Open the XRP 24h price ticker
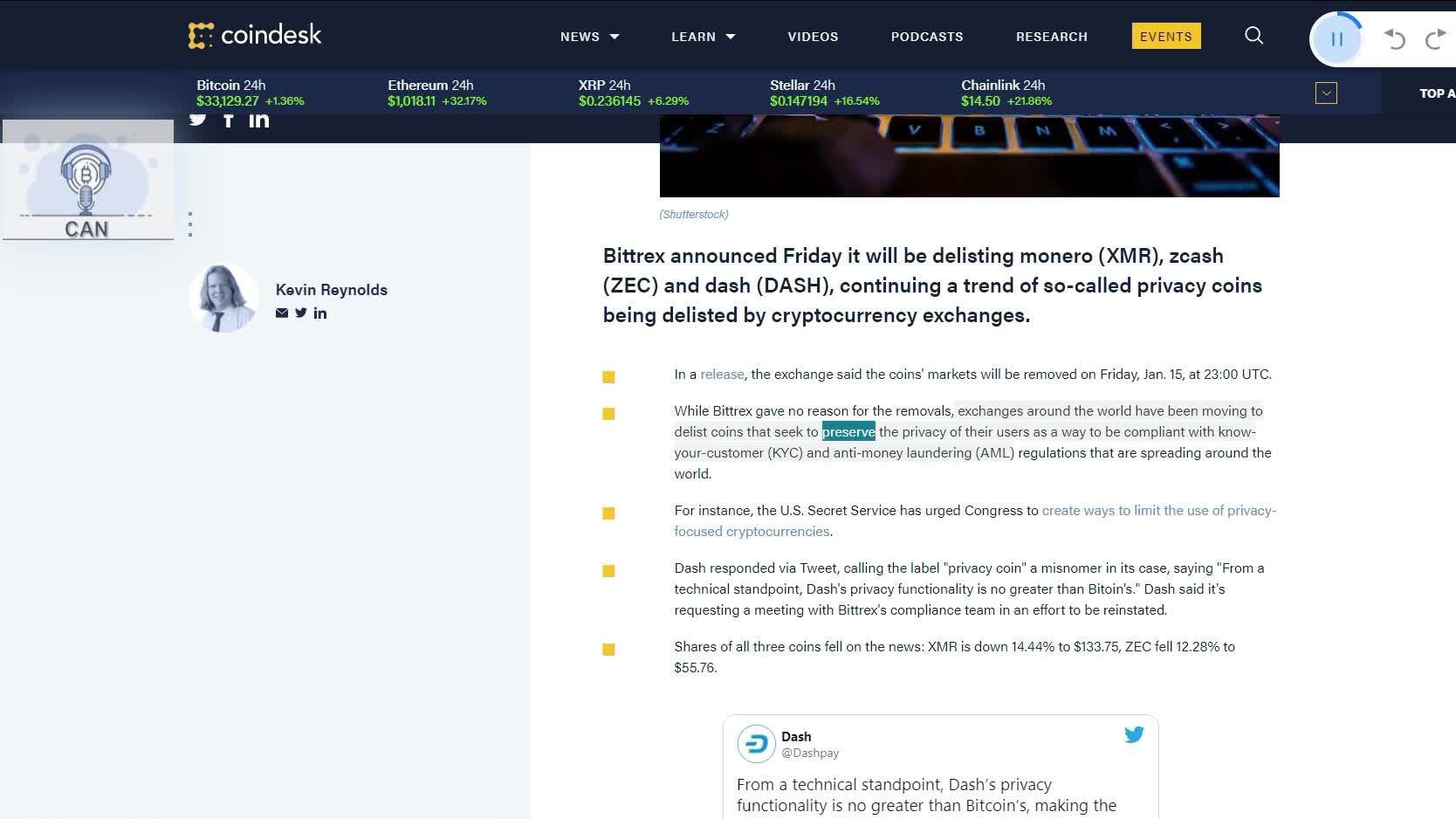1456x819 pixels. [634, 93]
